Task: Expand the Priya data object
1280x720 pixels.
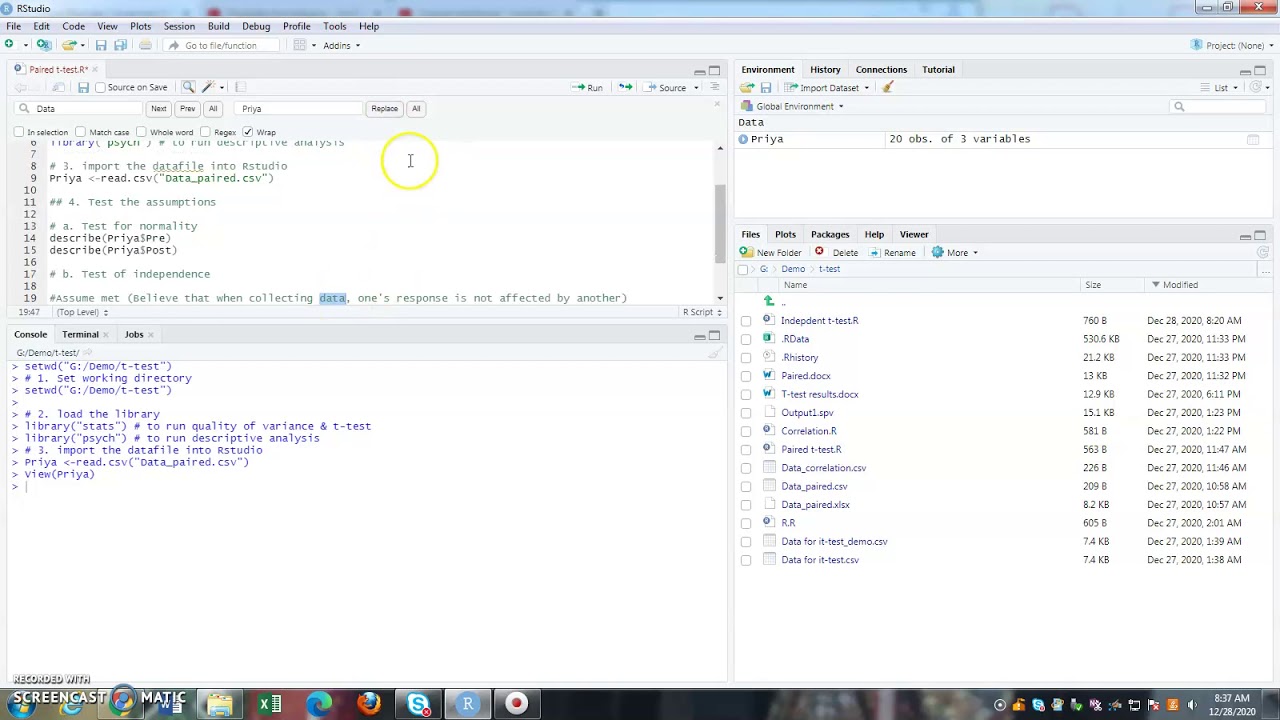Action: click(x=743, y=139)
